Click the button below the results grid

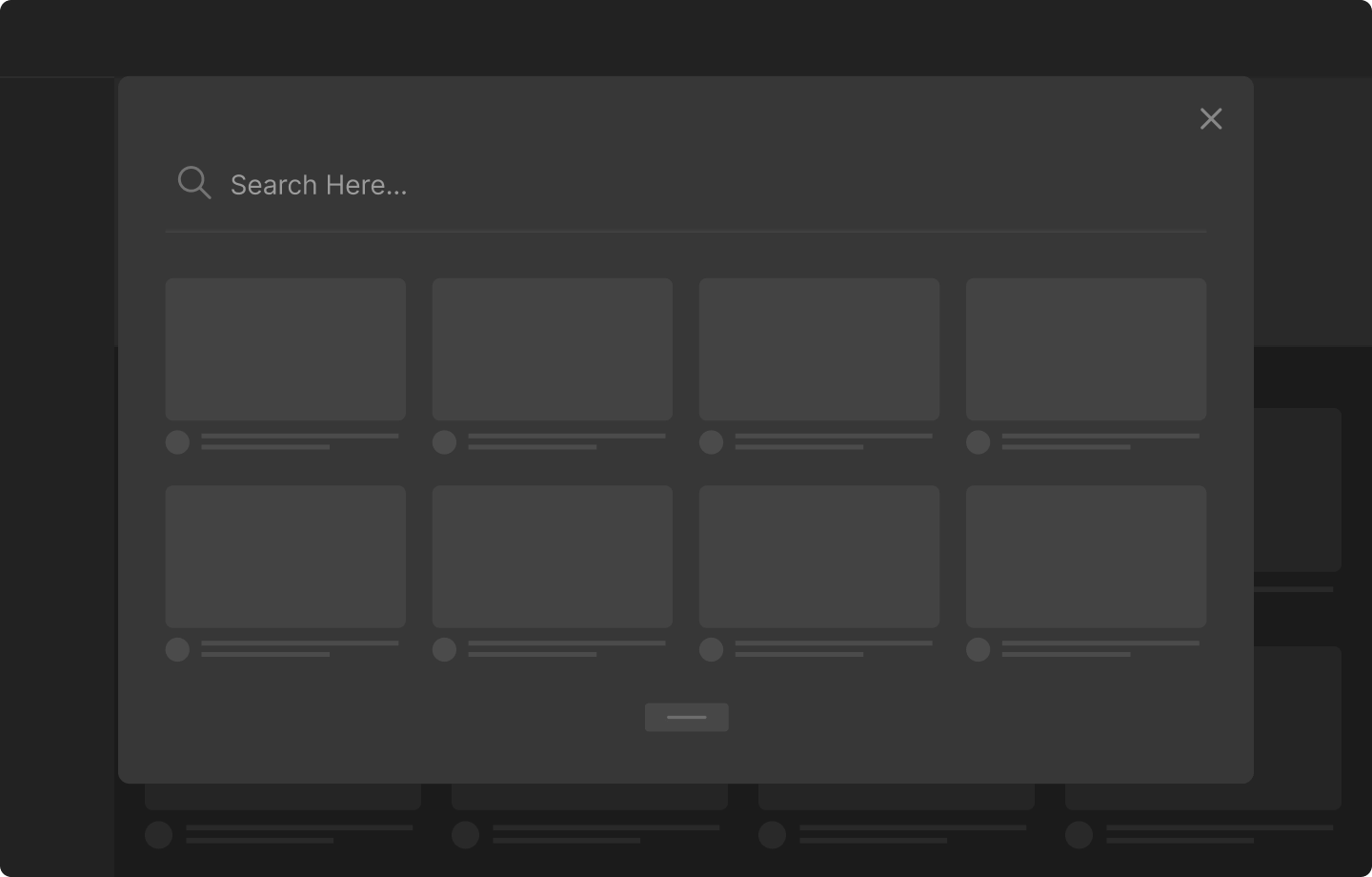click(x=687, y=717)
